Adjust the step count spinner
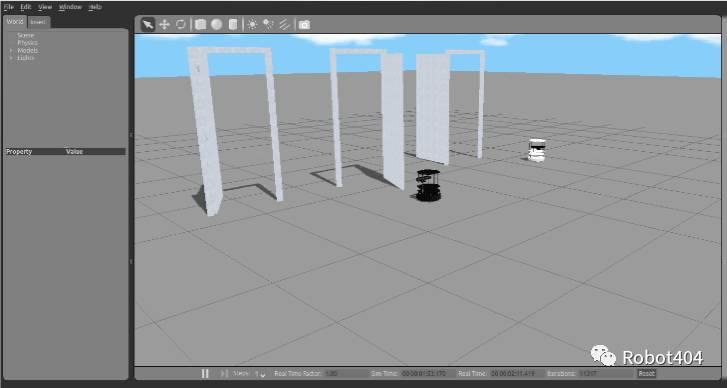 pyautogui.click(x=261, y=374)
